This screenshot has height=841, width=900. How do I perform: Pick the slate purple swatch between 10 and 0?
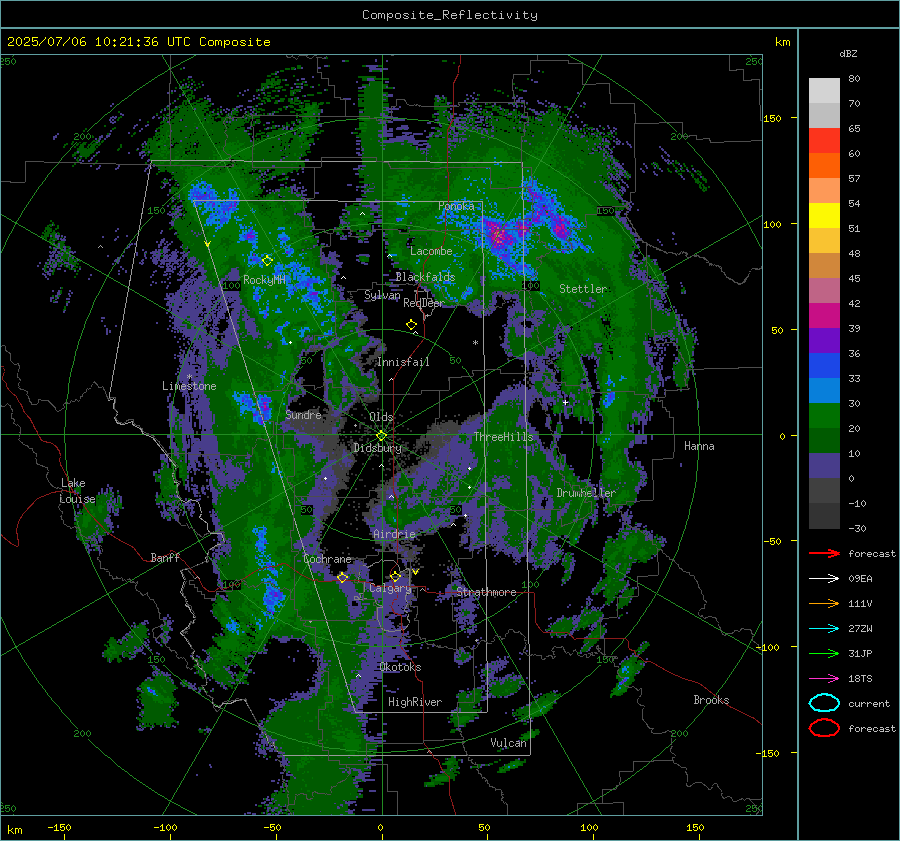[824, 466]
